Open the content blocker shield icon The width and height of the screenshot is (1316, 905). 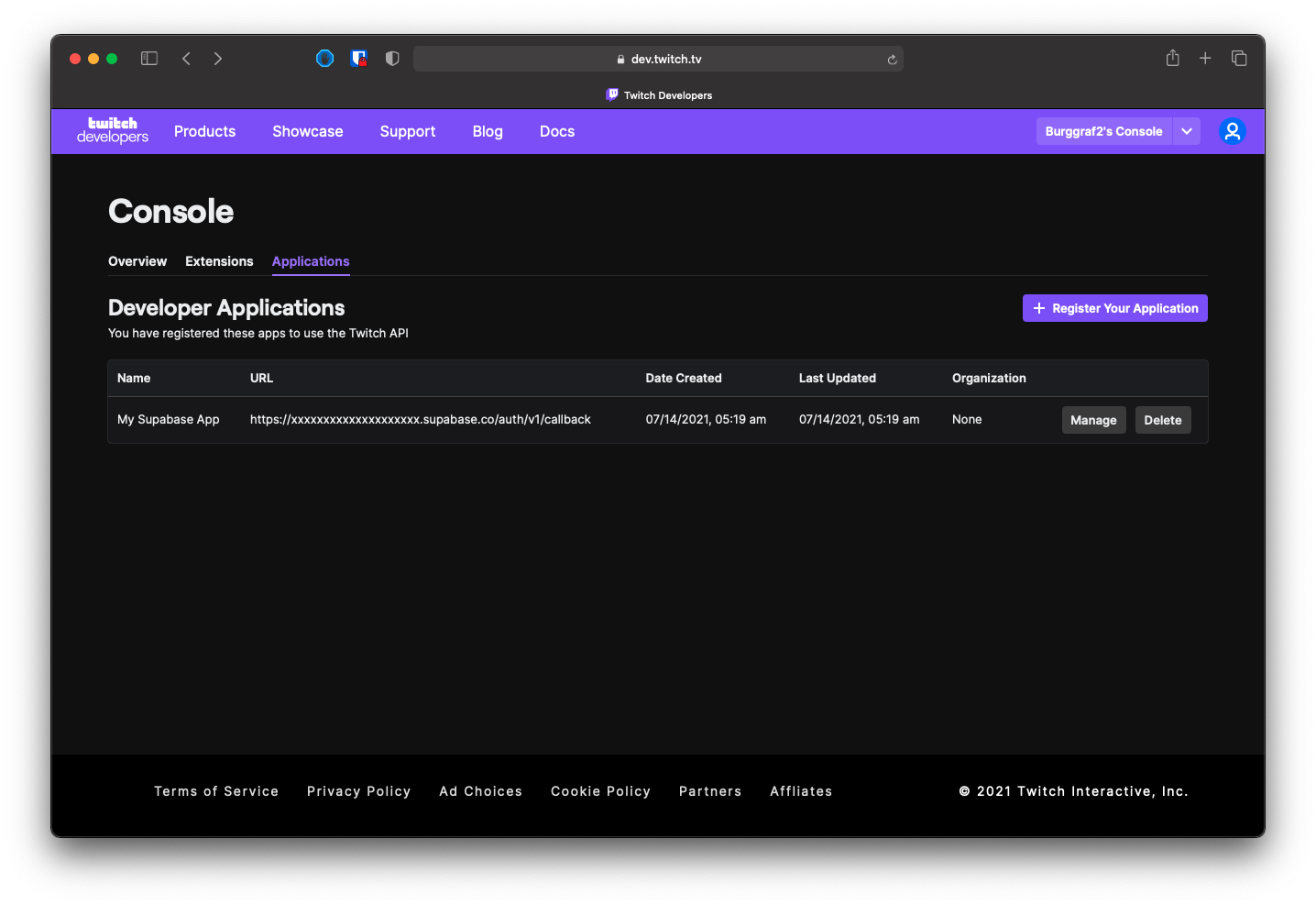click(391, 58)
